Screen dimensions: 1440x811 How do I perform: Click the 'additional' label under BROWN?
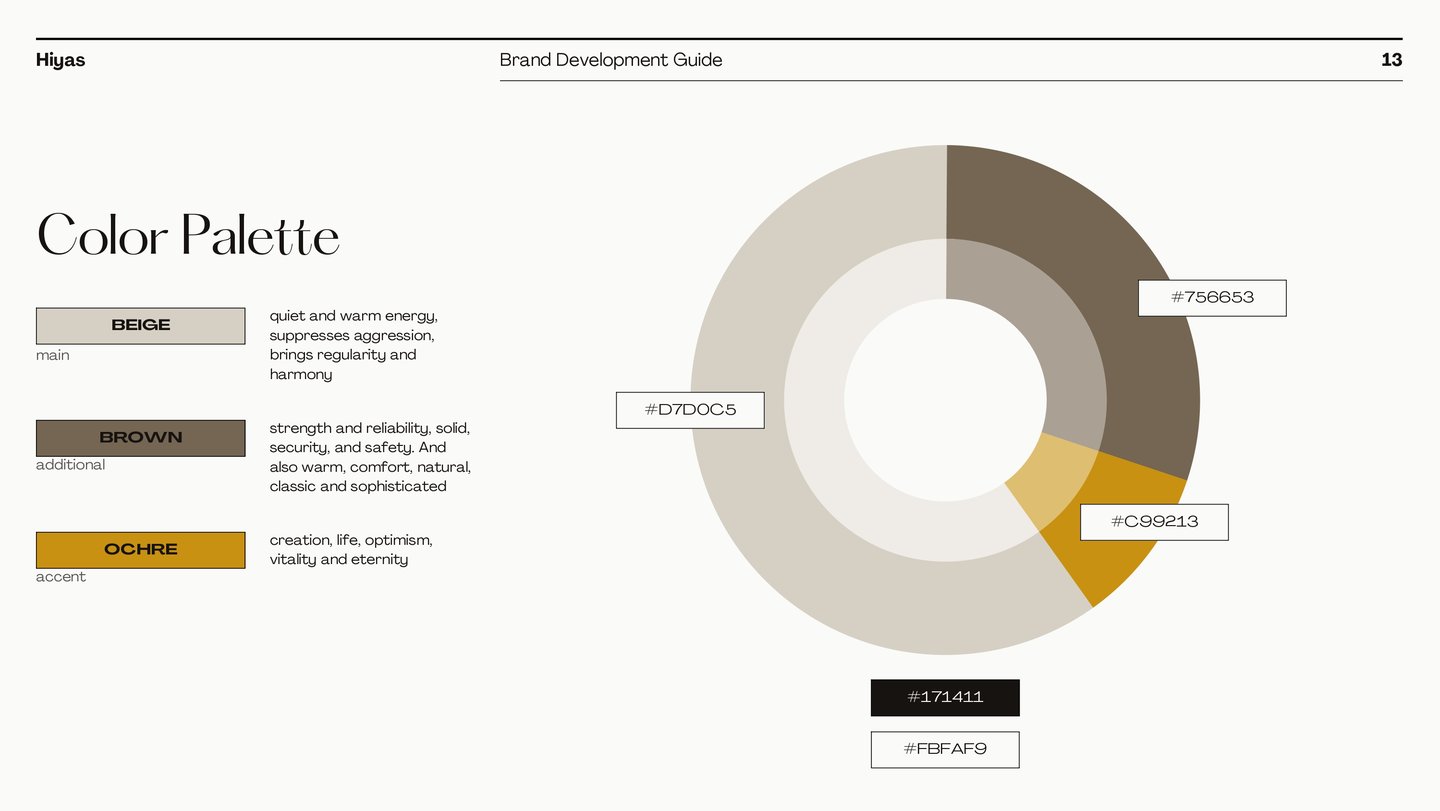pyautogui.click(x=70, y=465)
